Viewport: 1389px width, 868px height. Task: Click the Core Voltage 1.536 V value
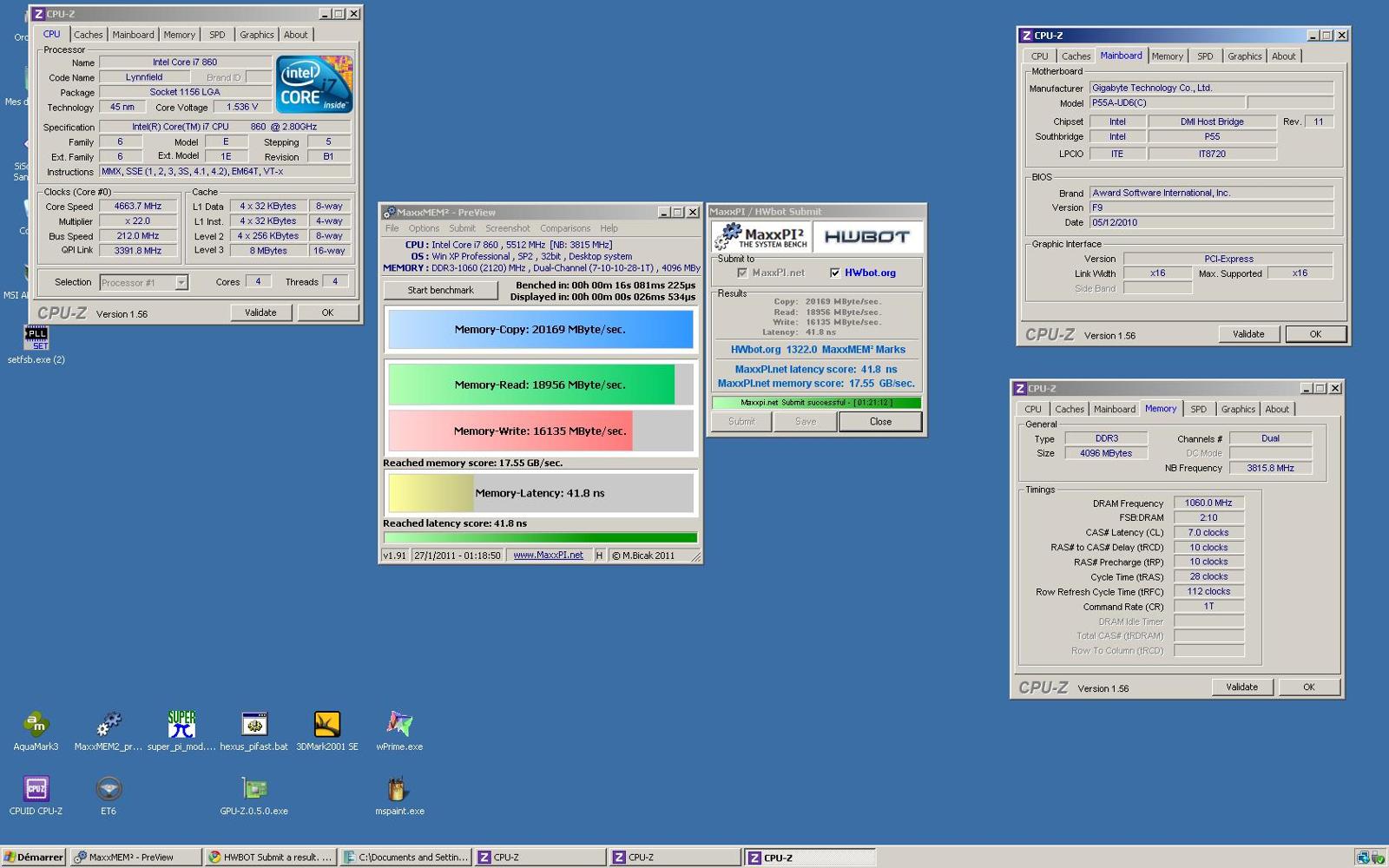point(242,108)
